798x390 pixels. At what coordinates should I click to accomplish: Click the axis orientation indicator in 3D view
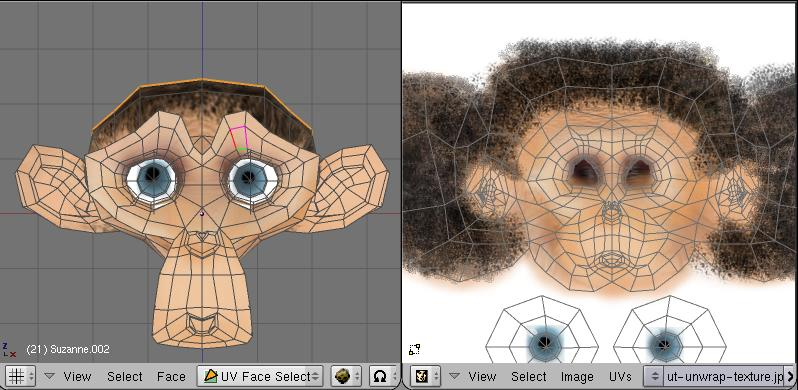point(9,349)
